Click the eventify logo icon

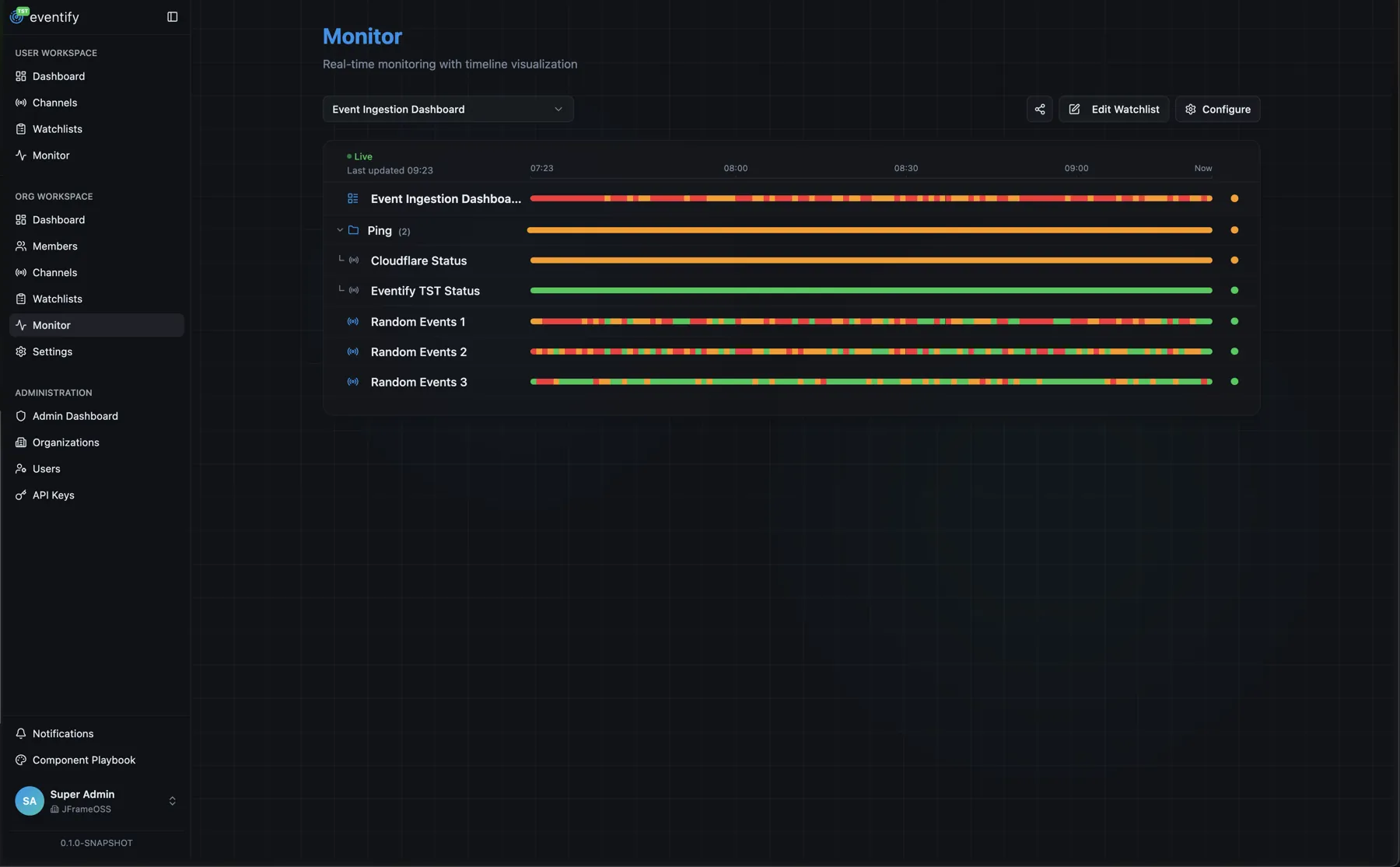(x=17, y=16)
